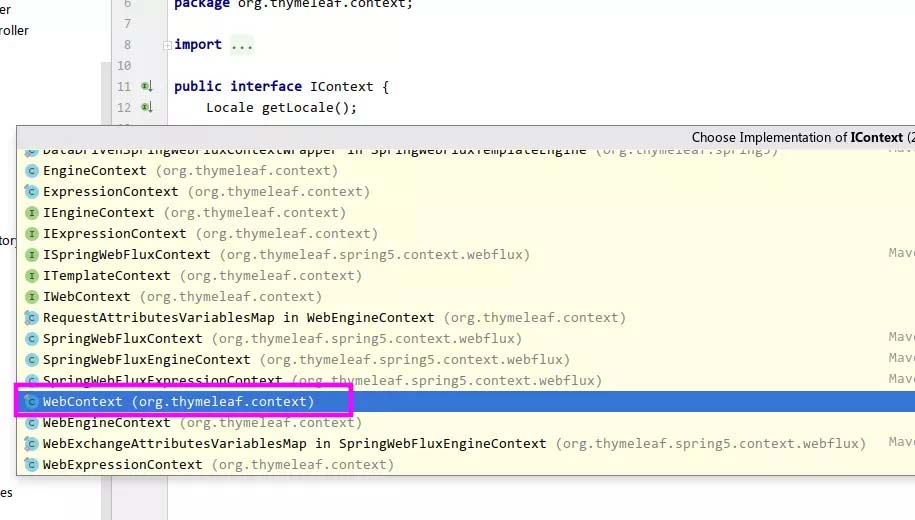
Task: Click the ITemplateContext interface icon
Action: coord(32,276)
